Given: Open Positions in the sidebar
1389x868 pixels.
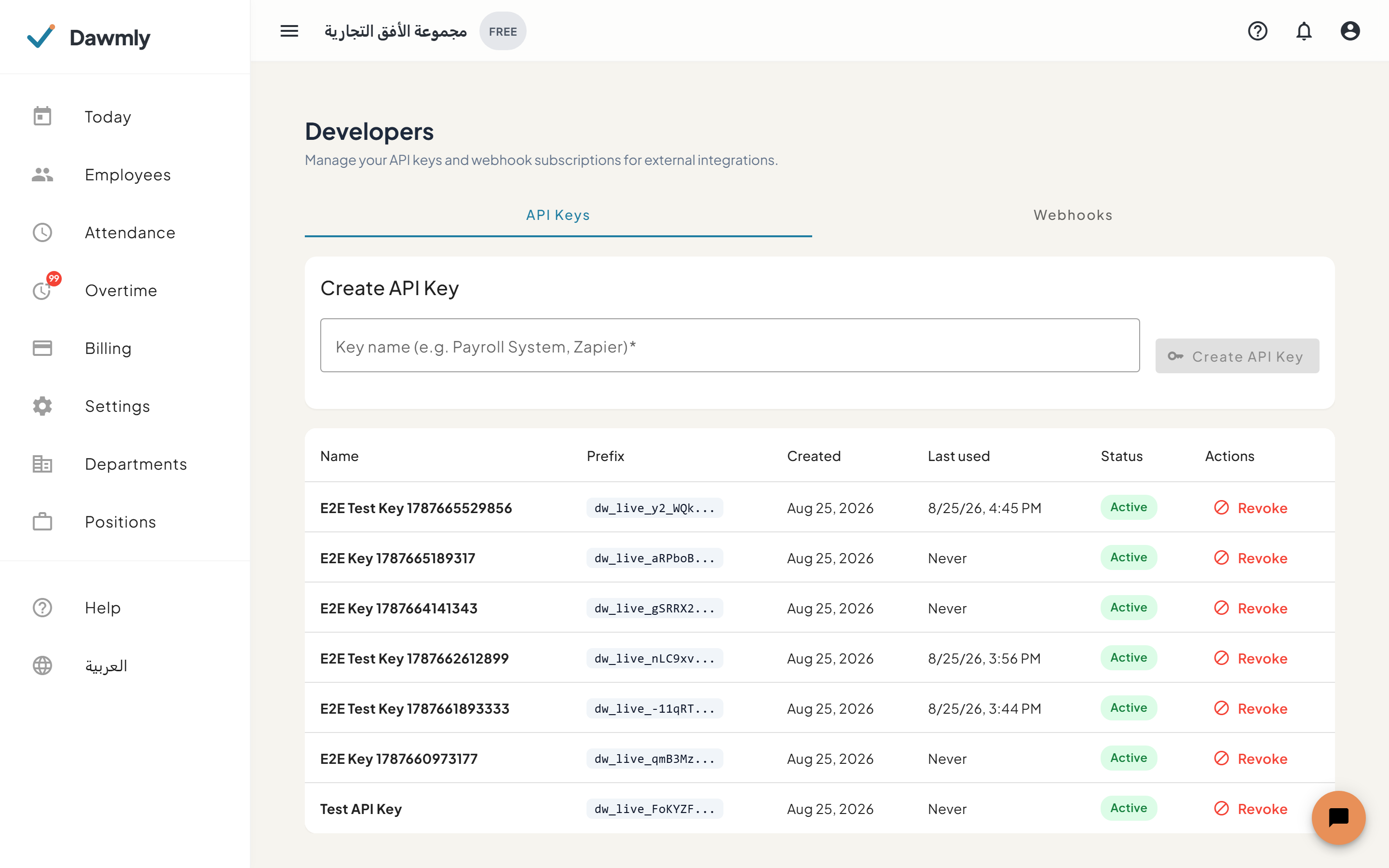Looking at the screenshot, I should click(121, 522).
